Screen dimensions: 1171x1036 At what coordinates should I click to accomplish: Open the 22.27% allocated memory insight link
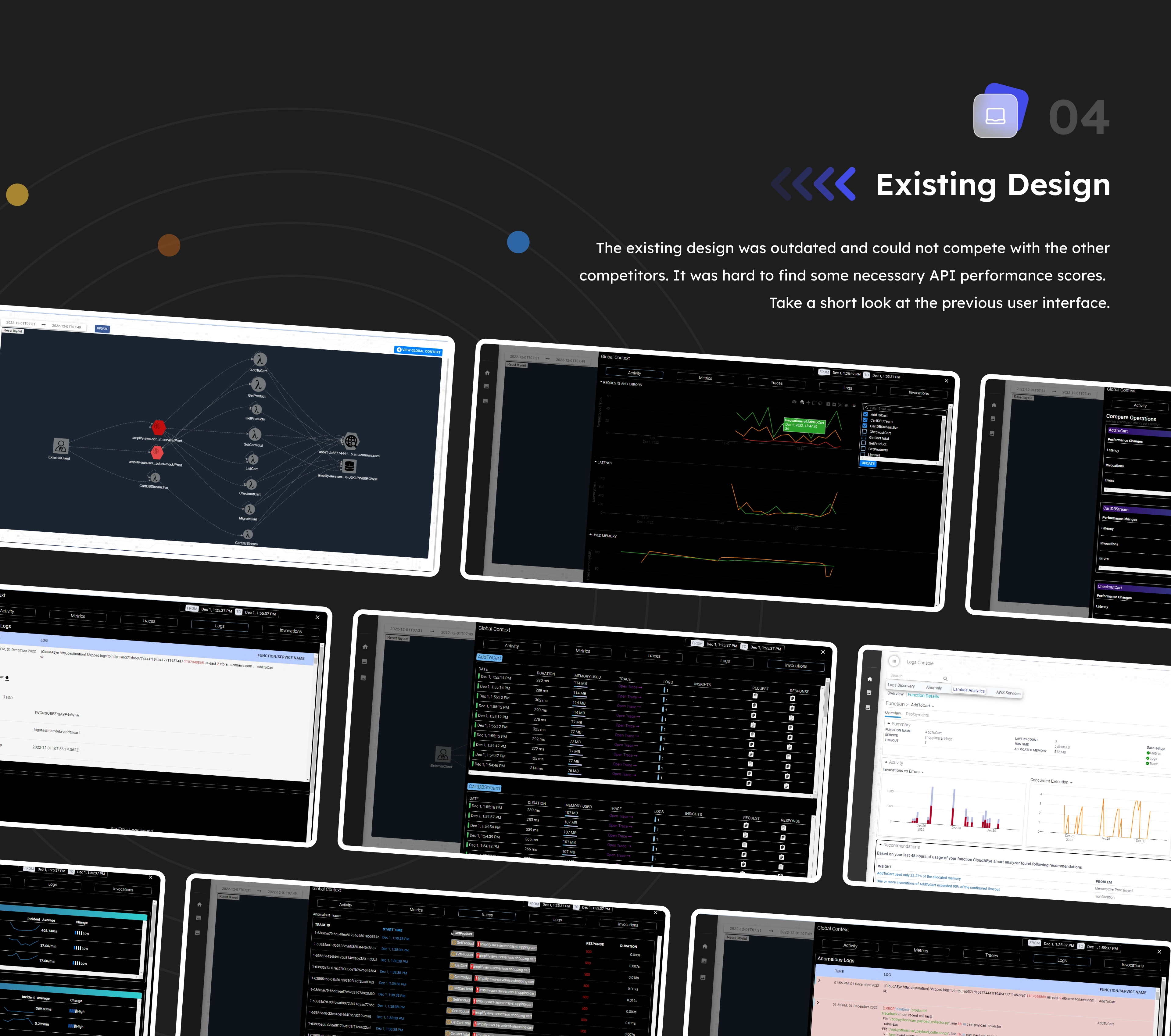point(919,876)
